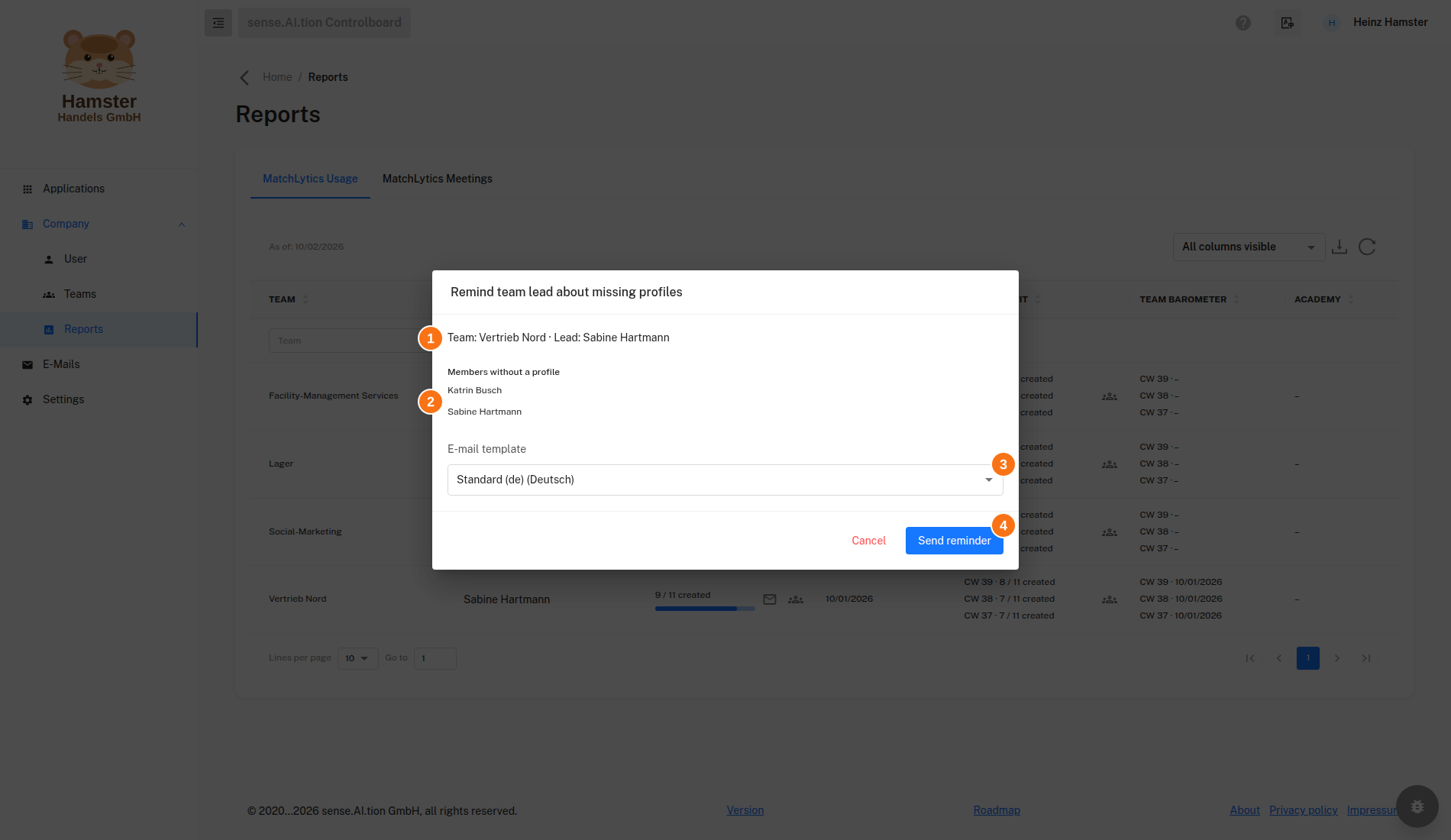This screenshot has width=1451, height=840.
Task: Cancel the reminder dialog
Action: (x=869, y=541)
